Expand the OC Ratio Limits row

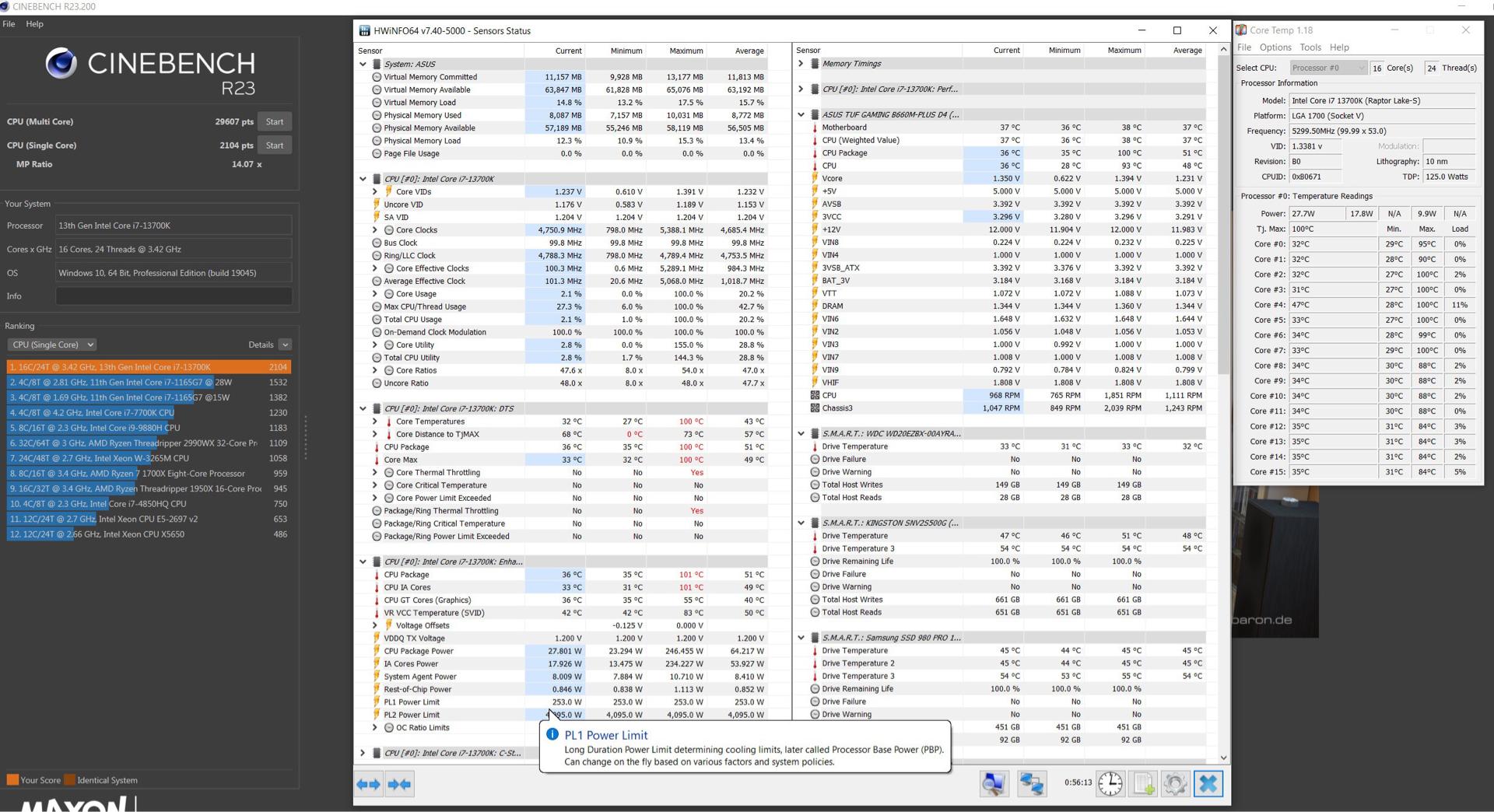click(374, 728)
